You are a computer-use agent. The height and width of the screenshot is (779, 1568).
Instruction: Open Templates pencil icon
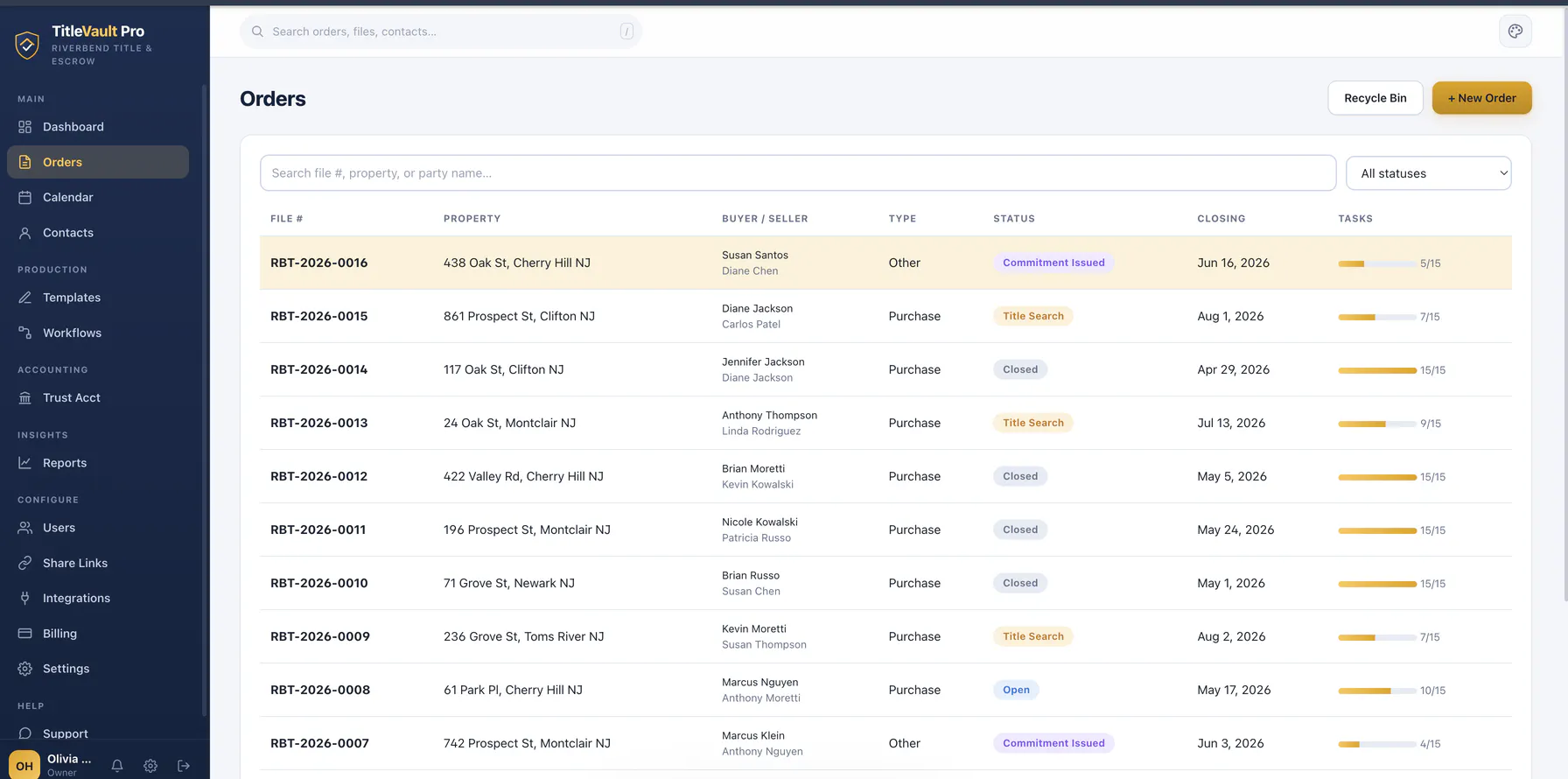[25, 298]
